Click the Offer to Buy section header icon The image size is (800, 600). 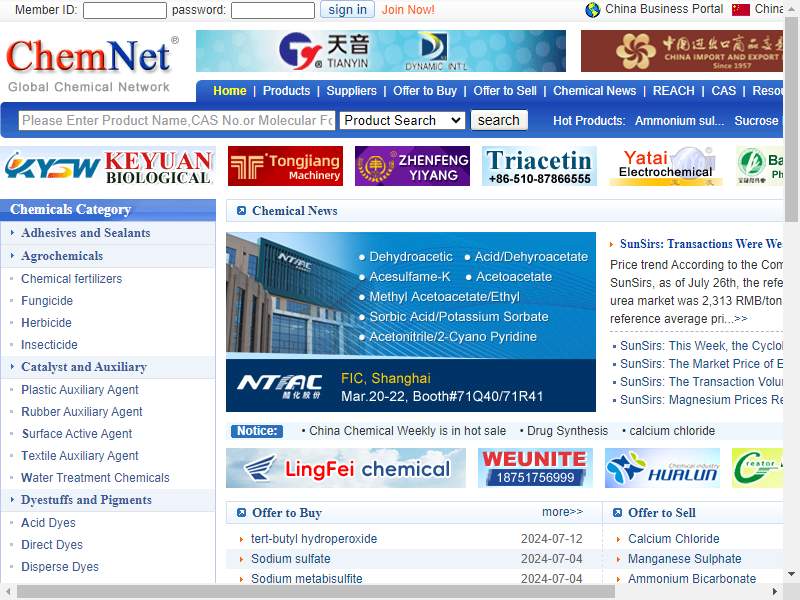tap(241, 513)
